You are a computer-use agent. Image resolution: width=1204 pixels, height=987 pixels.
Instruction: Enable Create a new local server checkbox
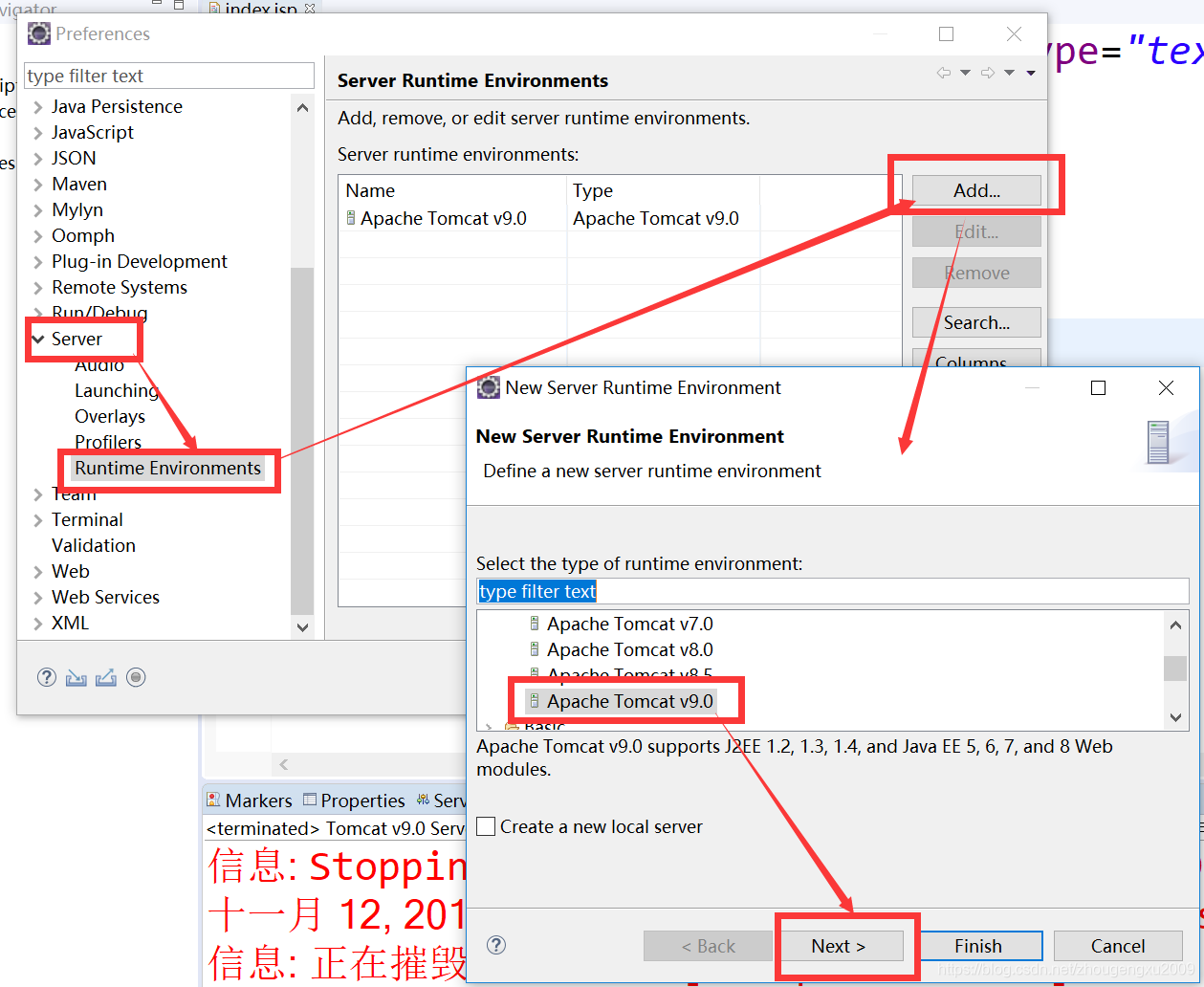(x=487, y=826)
